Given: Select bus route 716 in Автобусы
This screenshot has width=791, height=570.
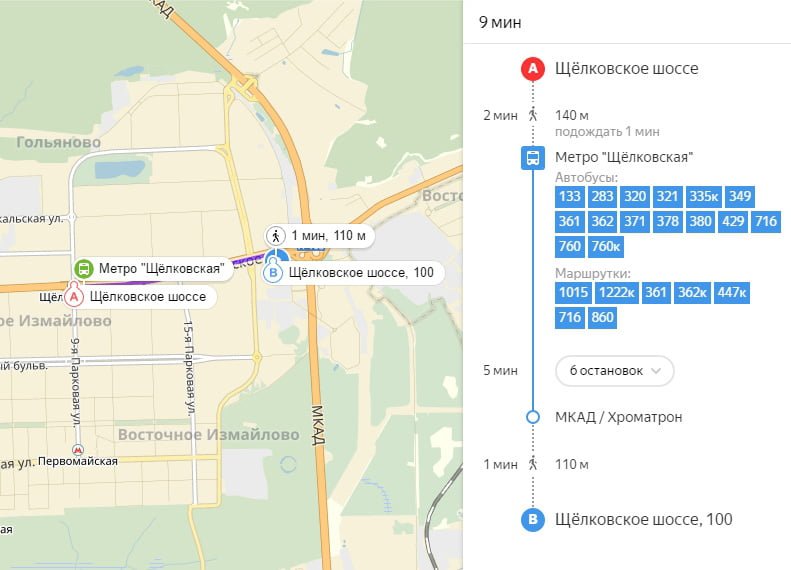Looking at the screenshot, I should point(766,221).
